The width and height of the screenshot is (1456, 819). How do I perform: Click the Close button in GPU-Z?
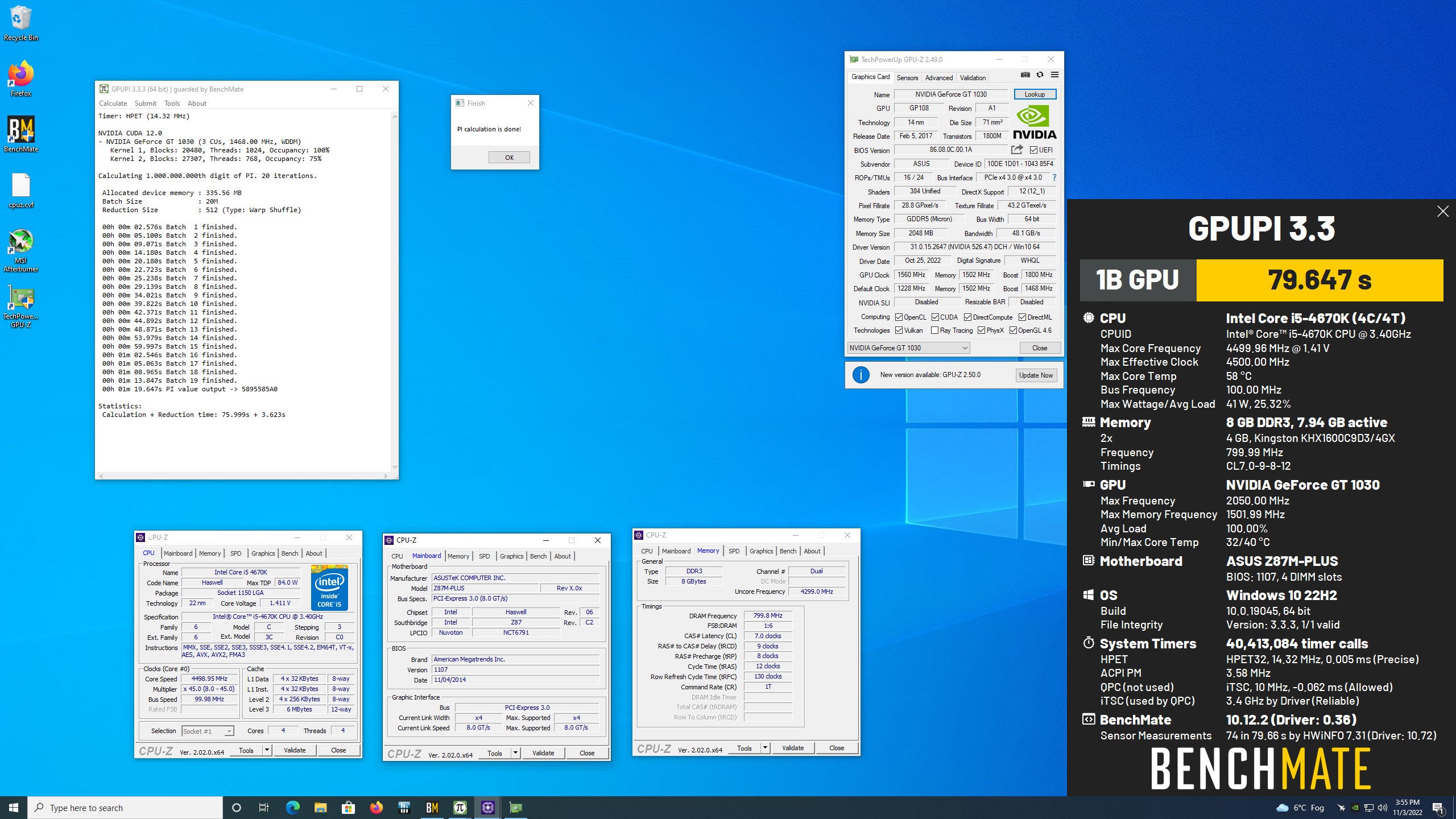1039,348
